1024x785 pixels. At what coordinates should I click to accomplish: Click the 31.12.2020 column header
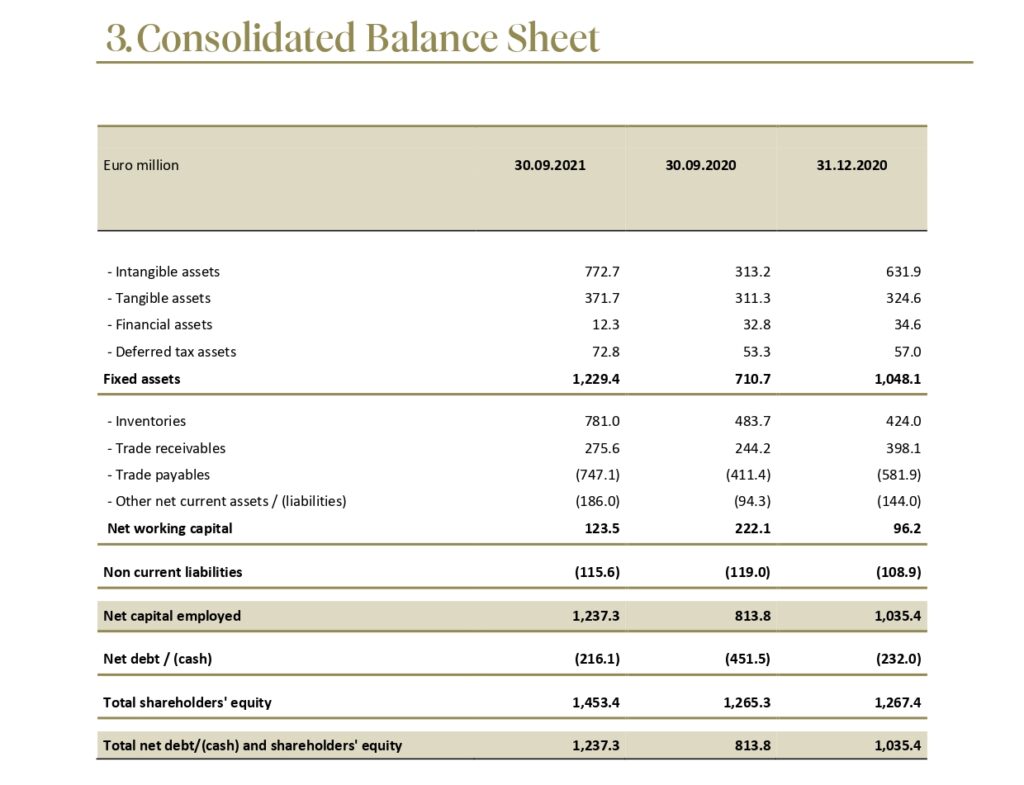click(851, 165)
